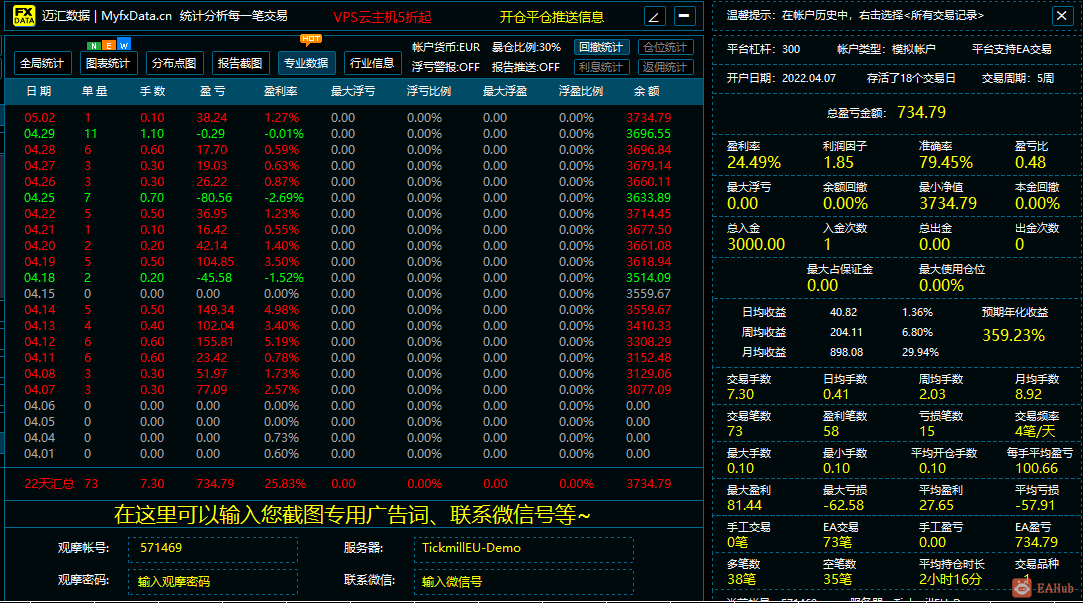Screen dimensions: 1083x603
Task: Click the 平台杠杆 300 text
Action: pyautogui.click(x=763, y=49)
